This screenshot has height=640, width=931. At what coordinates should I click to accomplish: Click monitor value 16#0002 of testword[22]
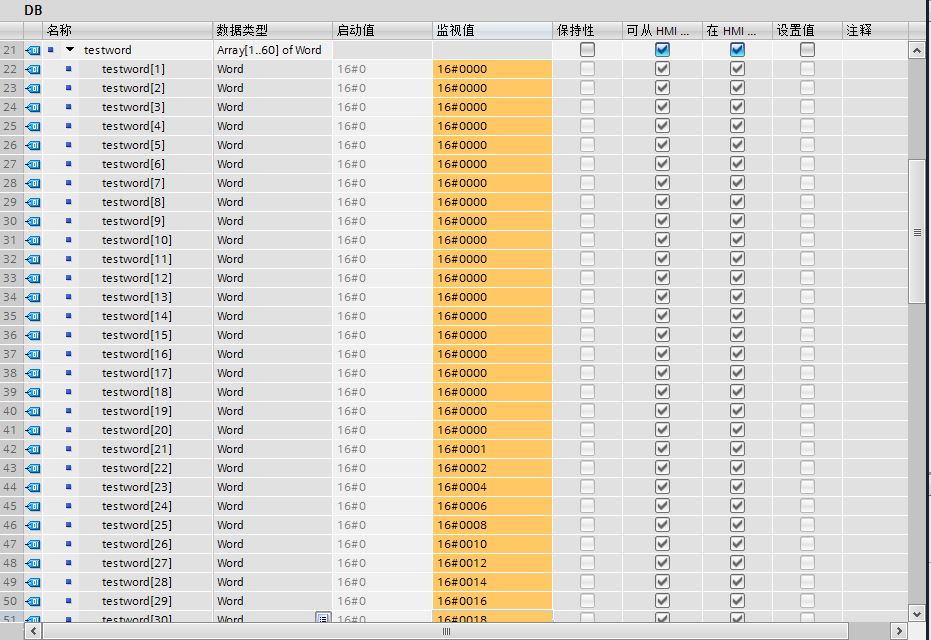click(x=492, y=468)
